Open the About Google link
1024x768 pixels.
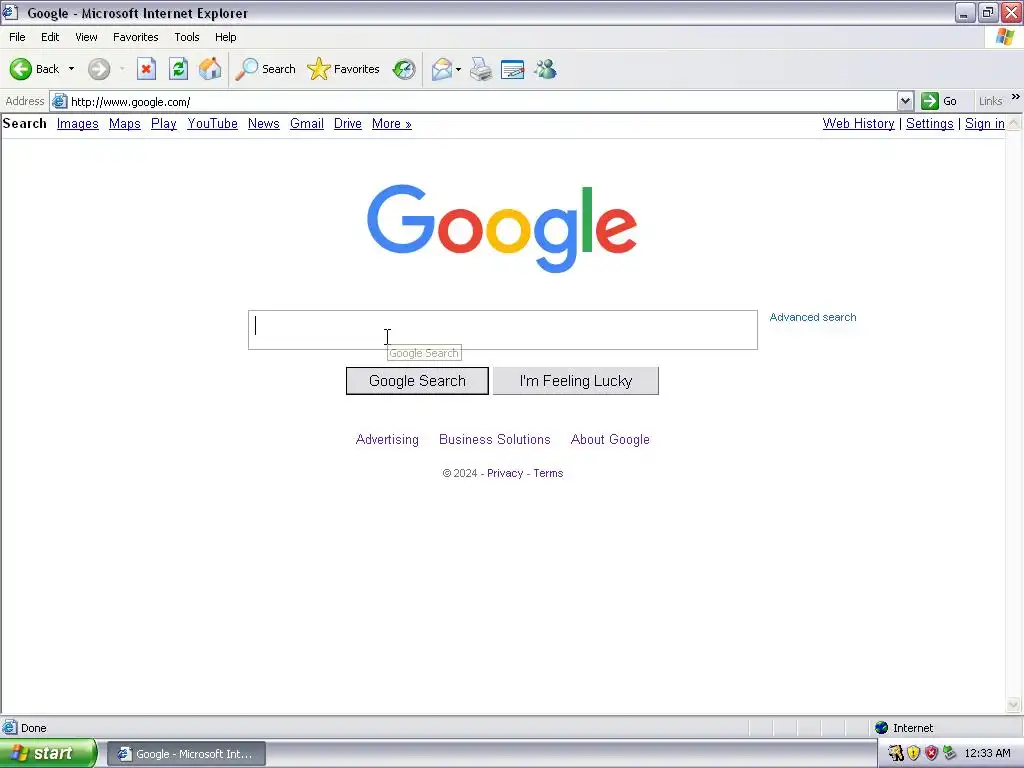(610, 440)
